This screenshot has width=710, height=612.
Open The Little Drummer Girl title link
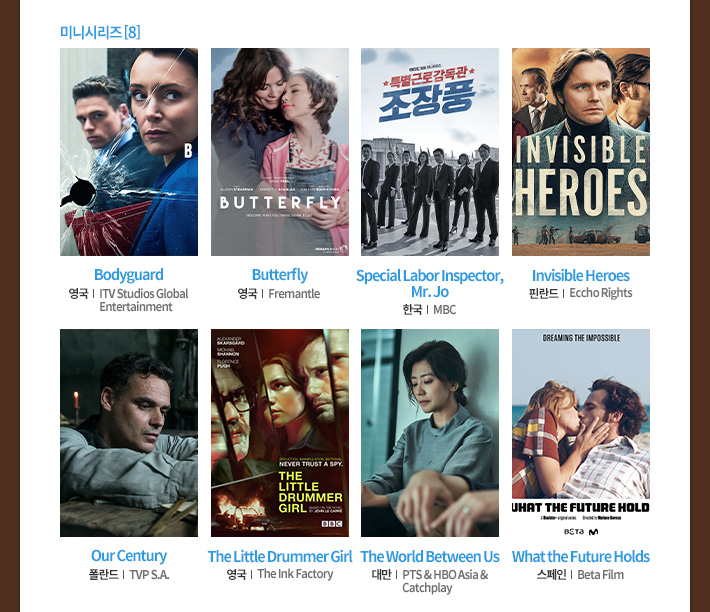click(280, 556)
